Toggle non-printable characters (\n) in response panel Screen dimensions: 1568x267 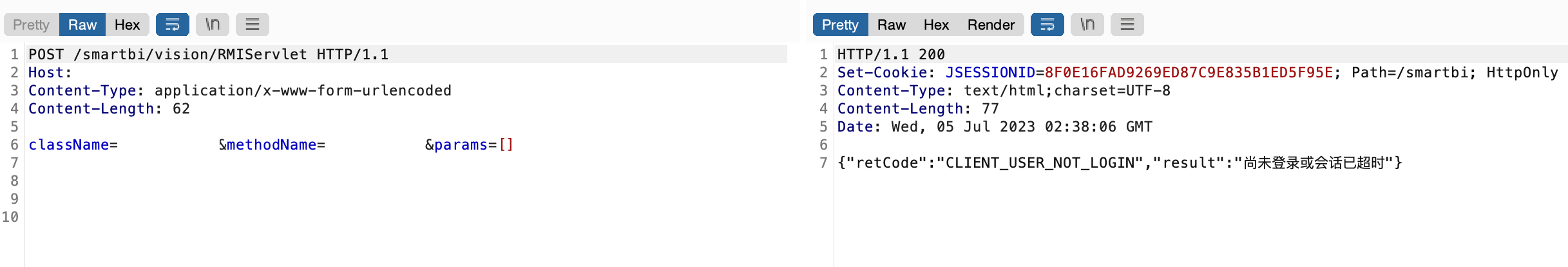click(x=1087, y=25)
